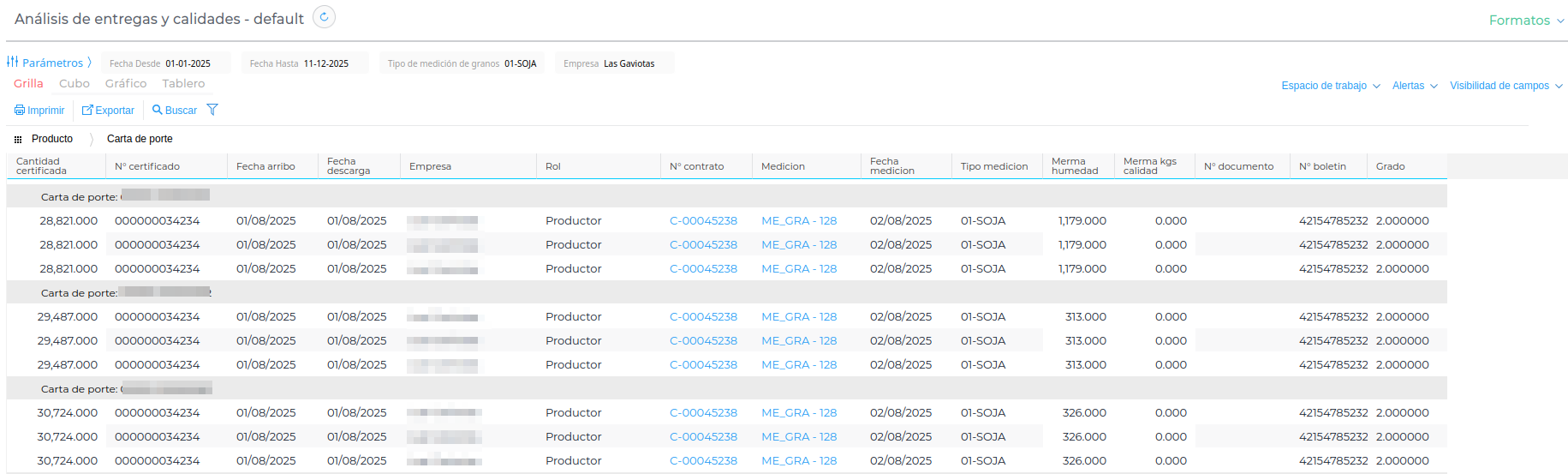Click the Buscar magnifier icon
This screenshot has width=1568, height=474.
(x=157, y=110)
